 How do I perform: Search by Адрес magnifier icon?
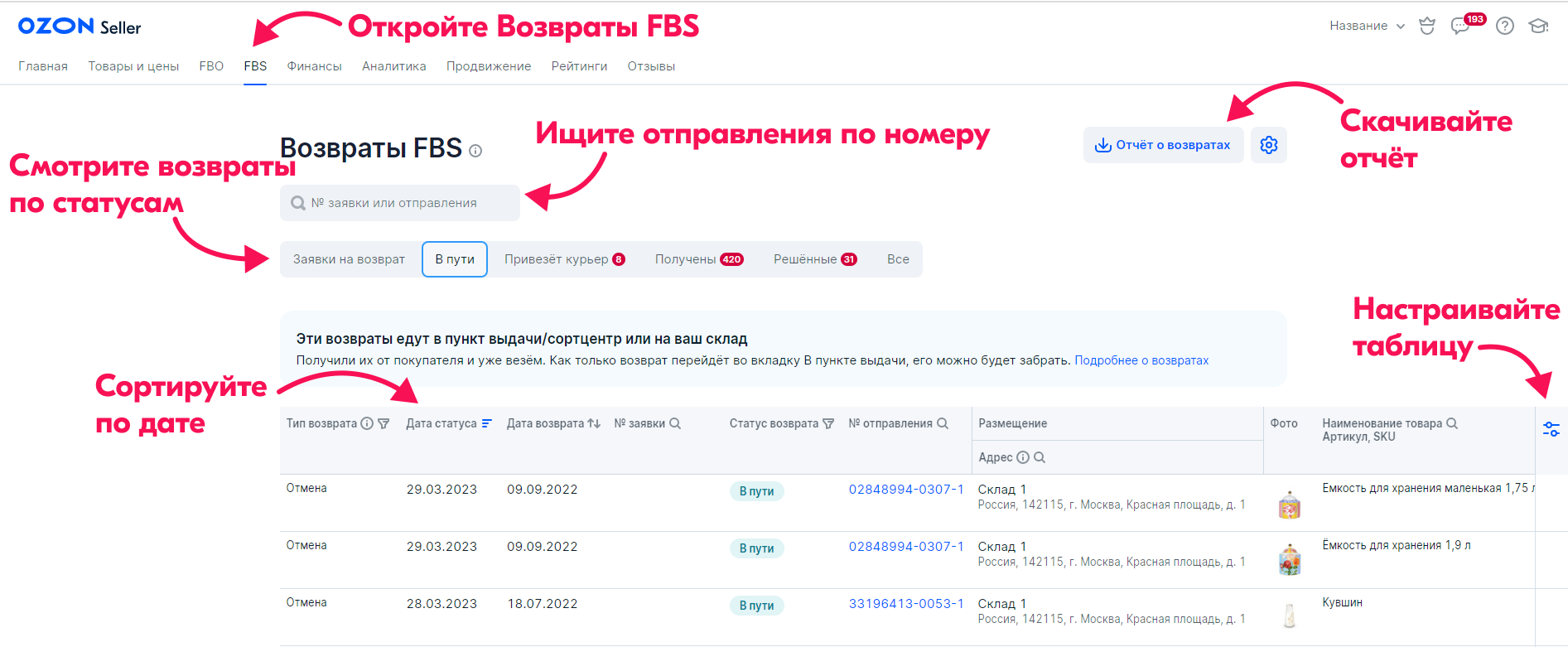(x=1040, y=457)
